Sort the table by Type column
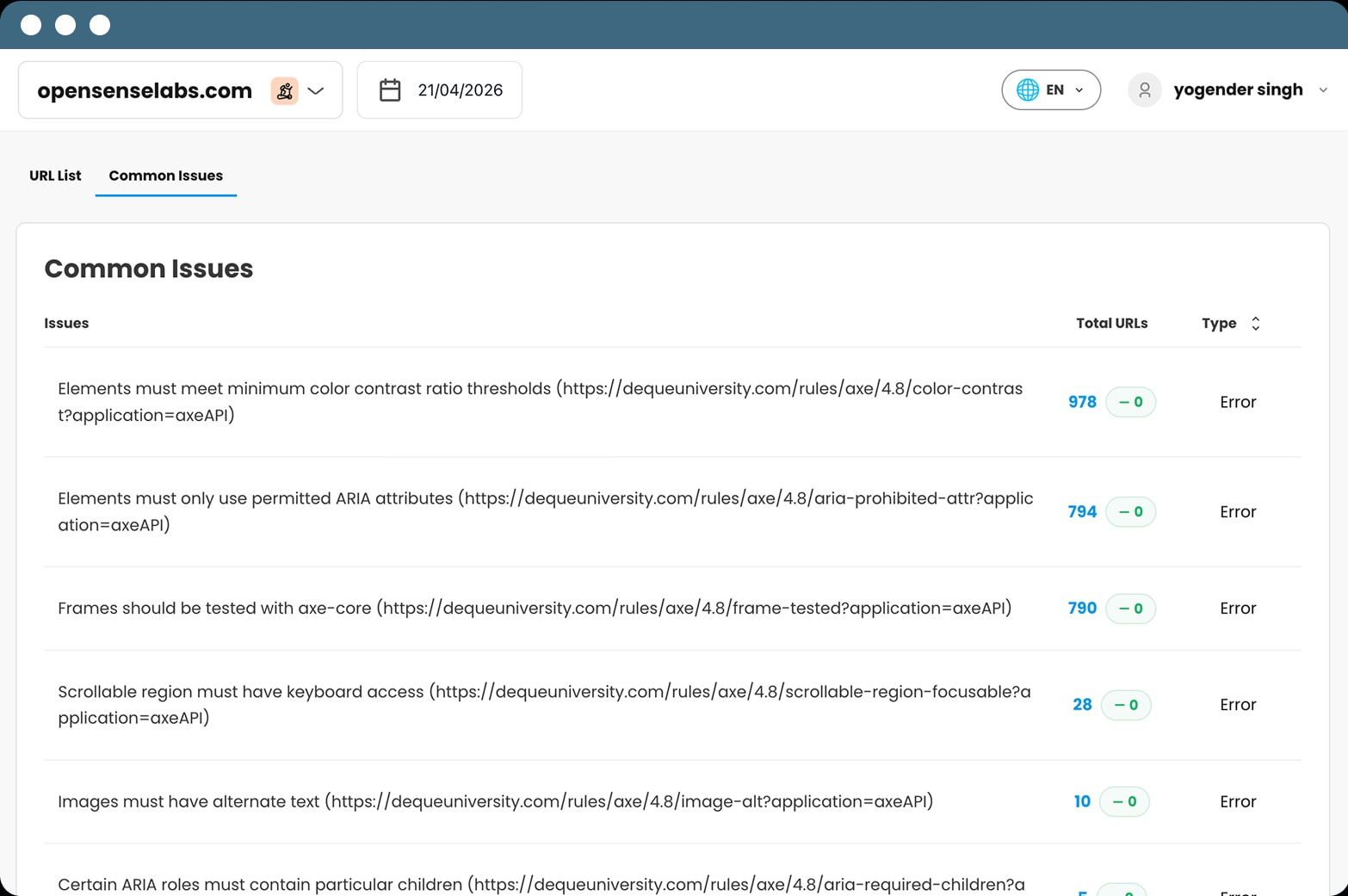Viewport: 1348px width, 896px height. coord(1256,324)
